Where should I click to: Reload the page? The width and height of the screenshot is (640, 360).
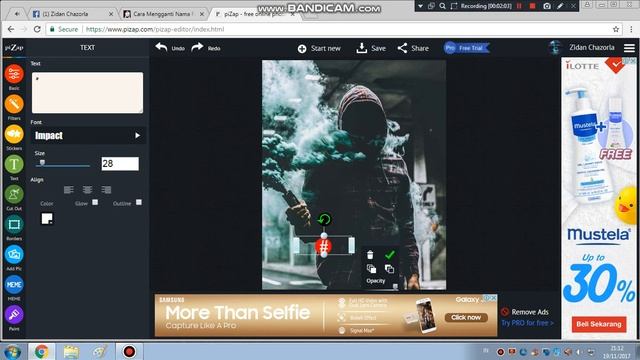tap(37, 29)
